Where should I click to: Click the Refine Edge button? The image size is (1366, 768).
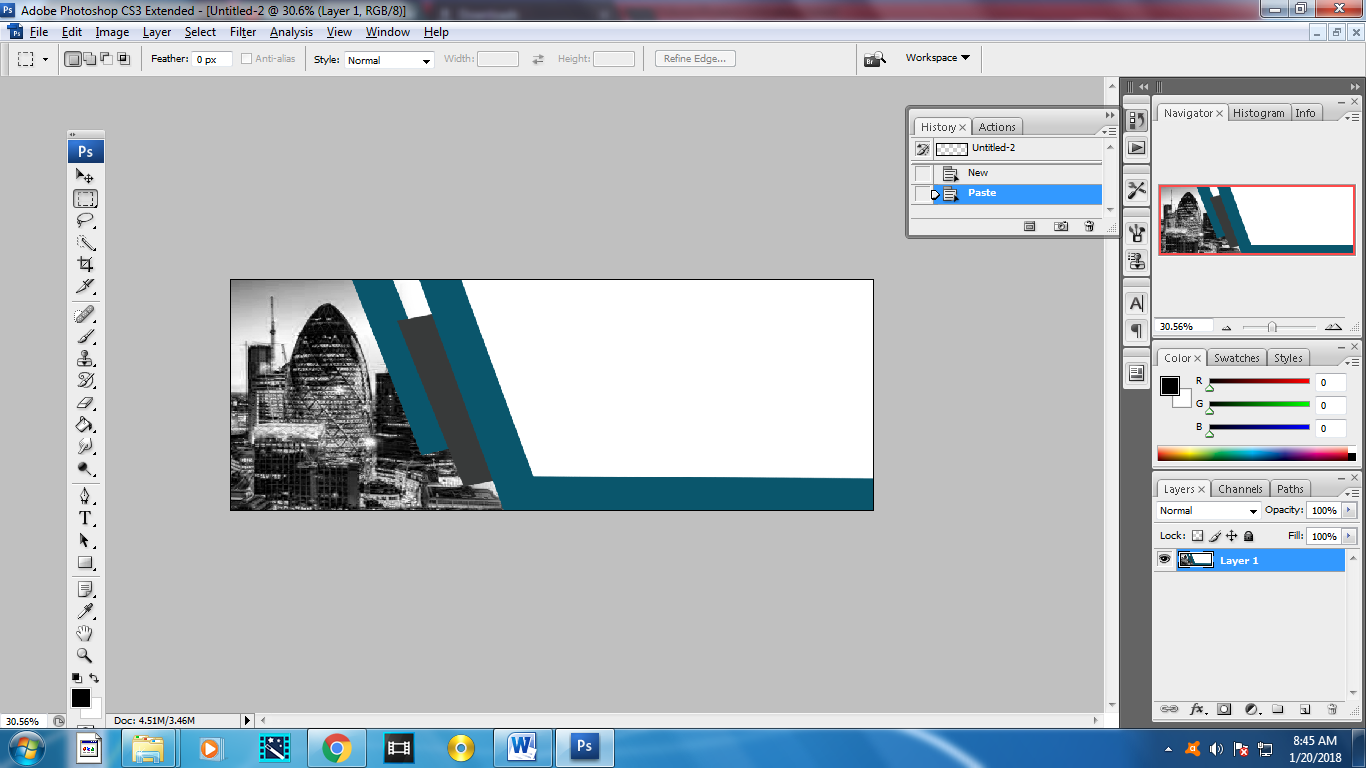point(695,59)
